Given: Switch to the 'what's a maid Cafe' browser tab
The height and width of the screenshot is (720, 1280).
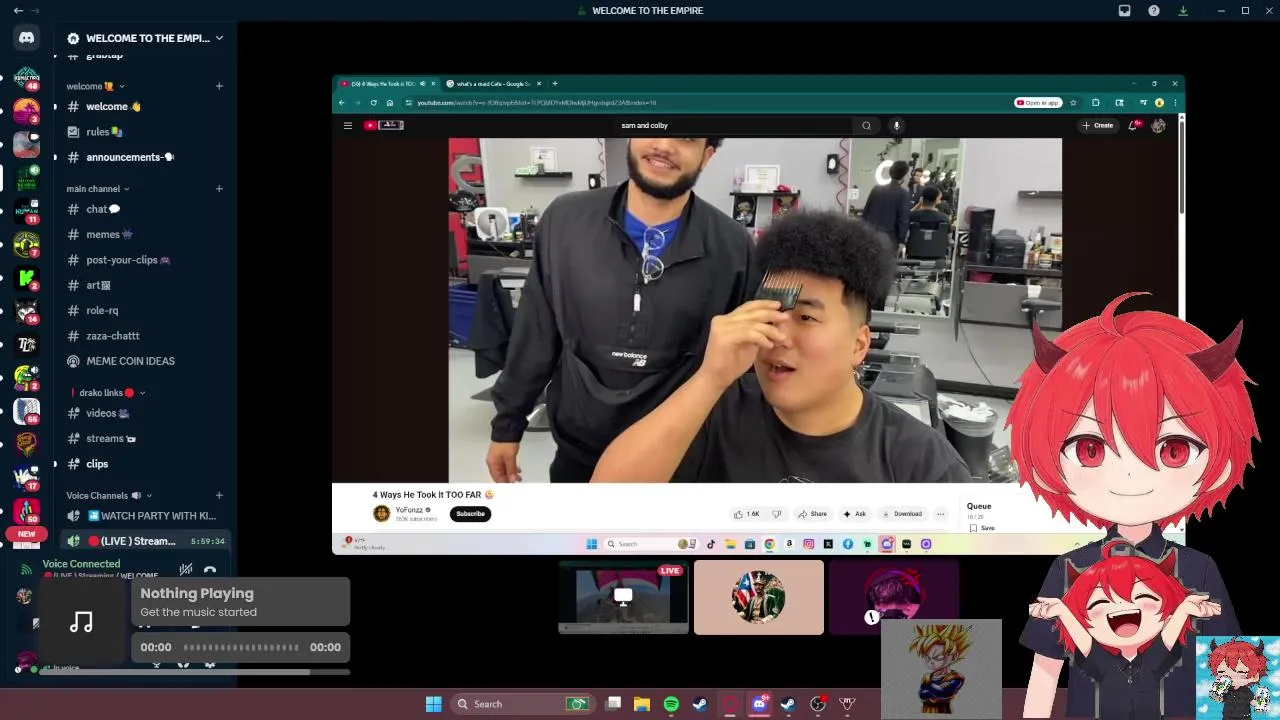Looking at the screenshot, I should point(493,84).
